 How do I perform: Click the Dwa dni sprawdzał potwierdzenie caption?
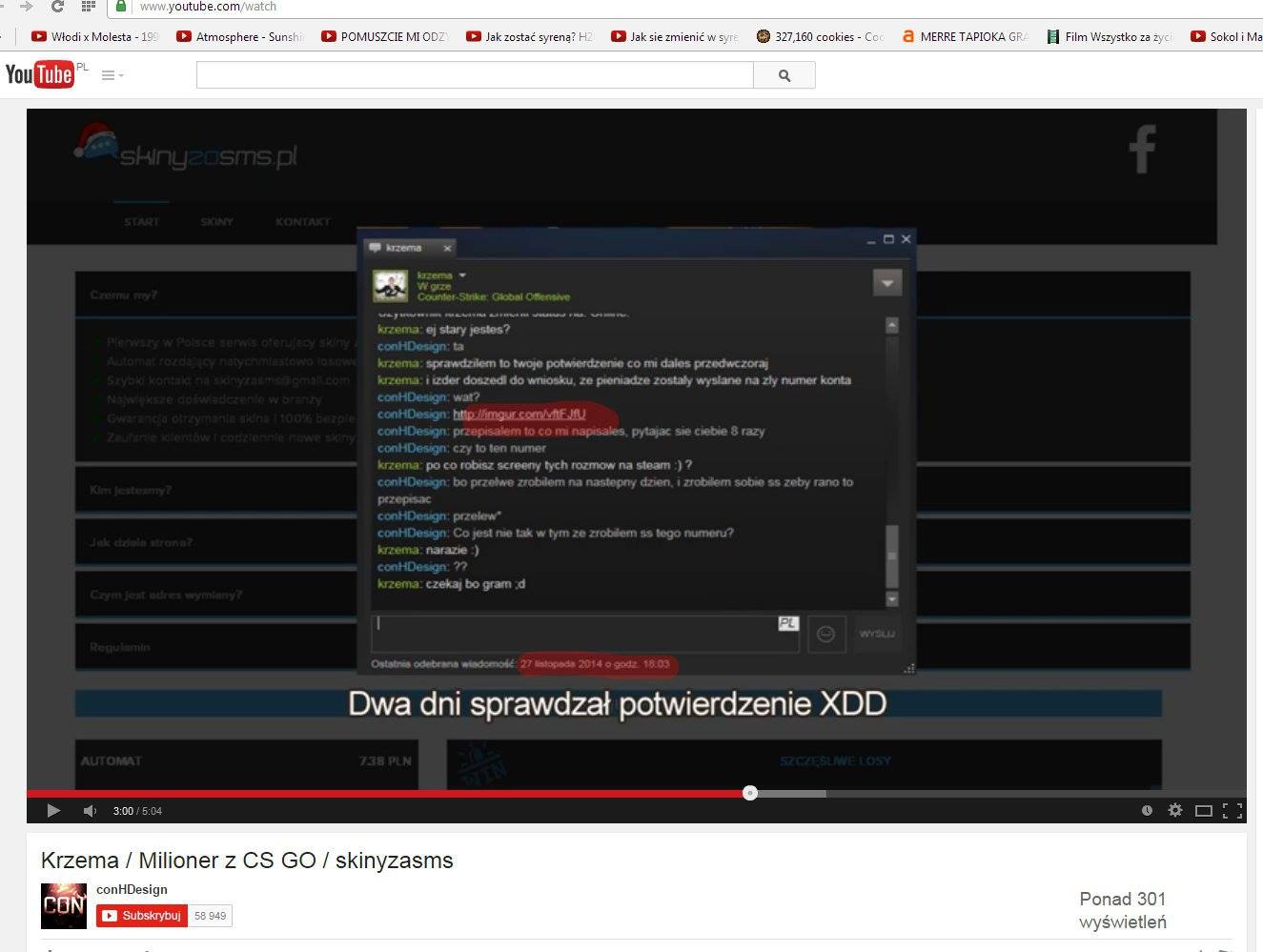618,704
